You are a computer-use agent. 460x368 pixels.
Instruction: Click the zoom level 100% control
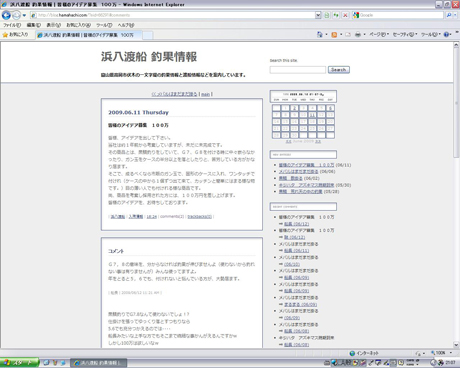[442, 353]
